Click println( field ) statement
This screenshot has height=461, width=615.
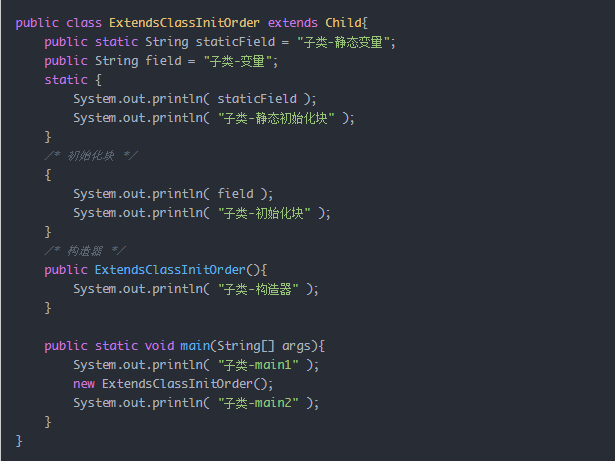[173, 194]
